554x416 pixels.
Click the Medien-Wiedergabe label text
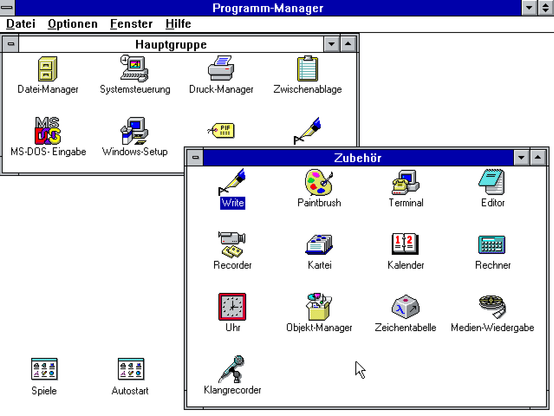(492, 328)
